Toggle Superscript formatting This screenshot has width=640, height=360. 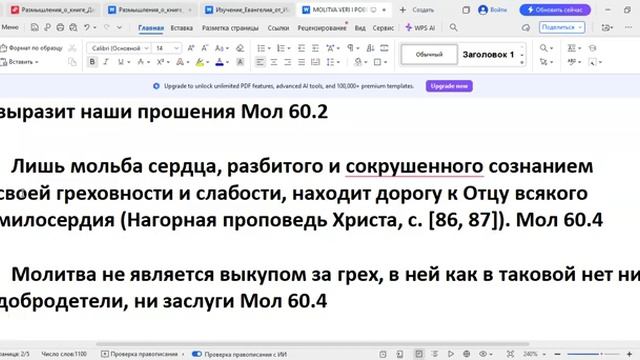(x=160, y=62)
